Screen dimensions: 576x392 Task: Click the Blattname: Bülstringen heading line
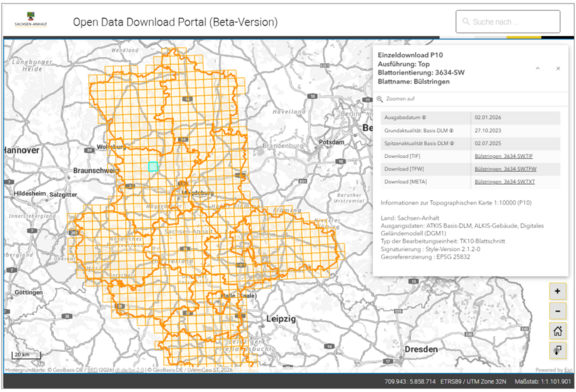point(414,82)
